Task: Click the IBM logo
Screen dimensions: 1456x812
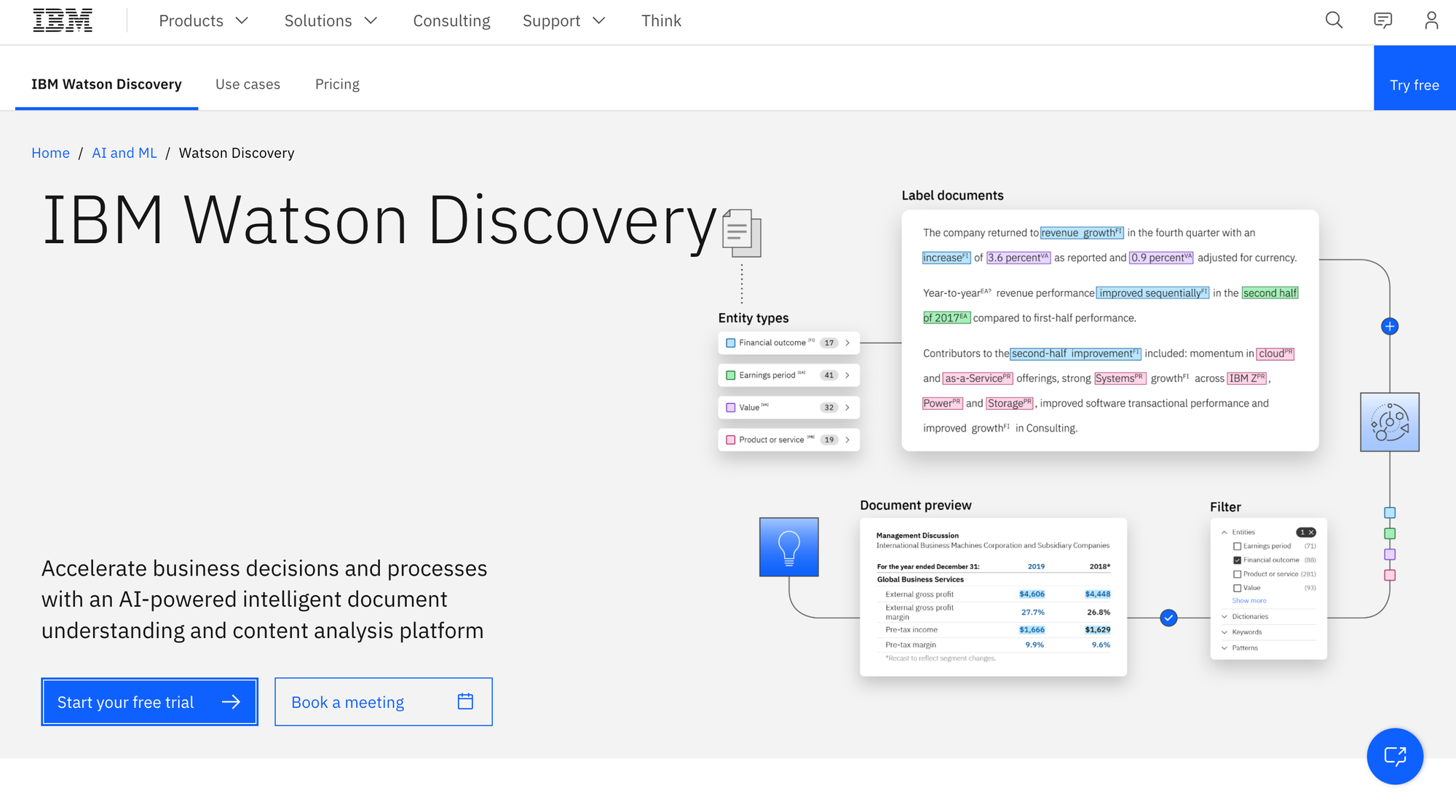Action: click(x=63, y=20)
